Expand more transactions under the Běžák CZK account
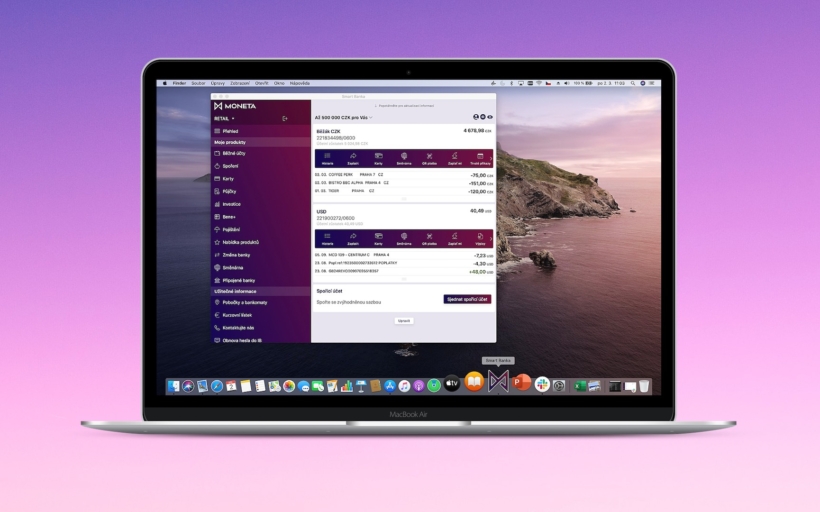 [404, 199]
